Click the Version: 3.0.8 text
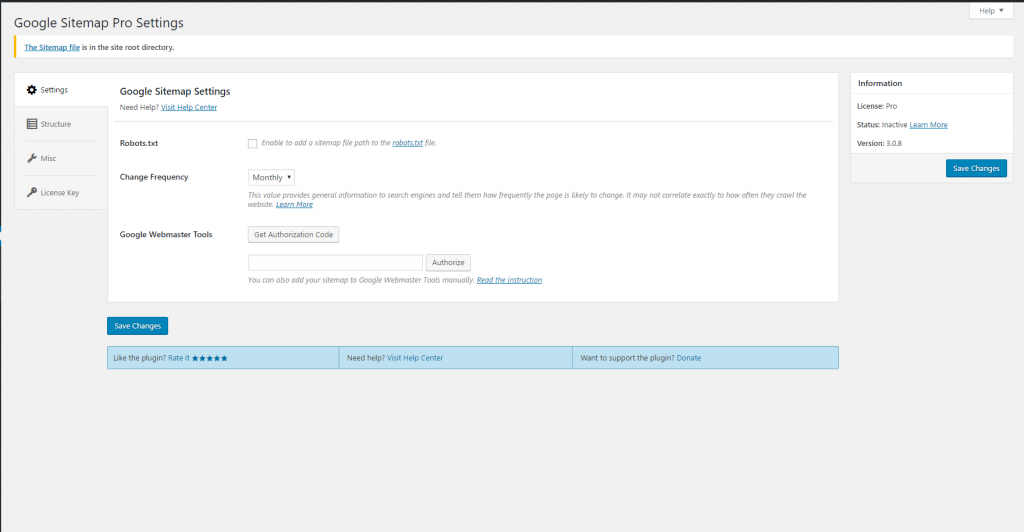 pos(879,143)
